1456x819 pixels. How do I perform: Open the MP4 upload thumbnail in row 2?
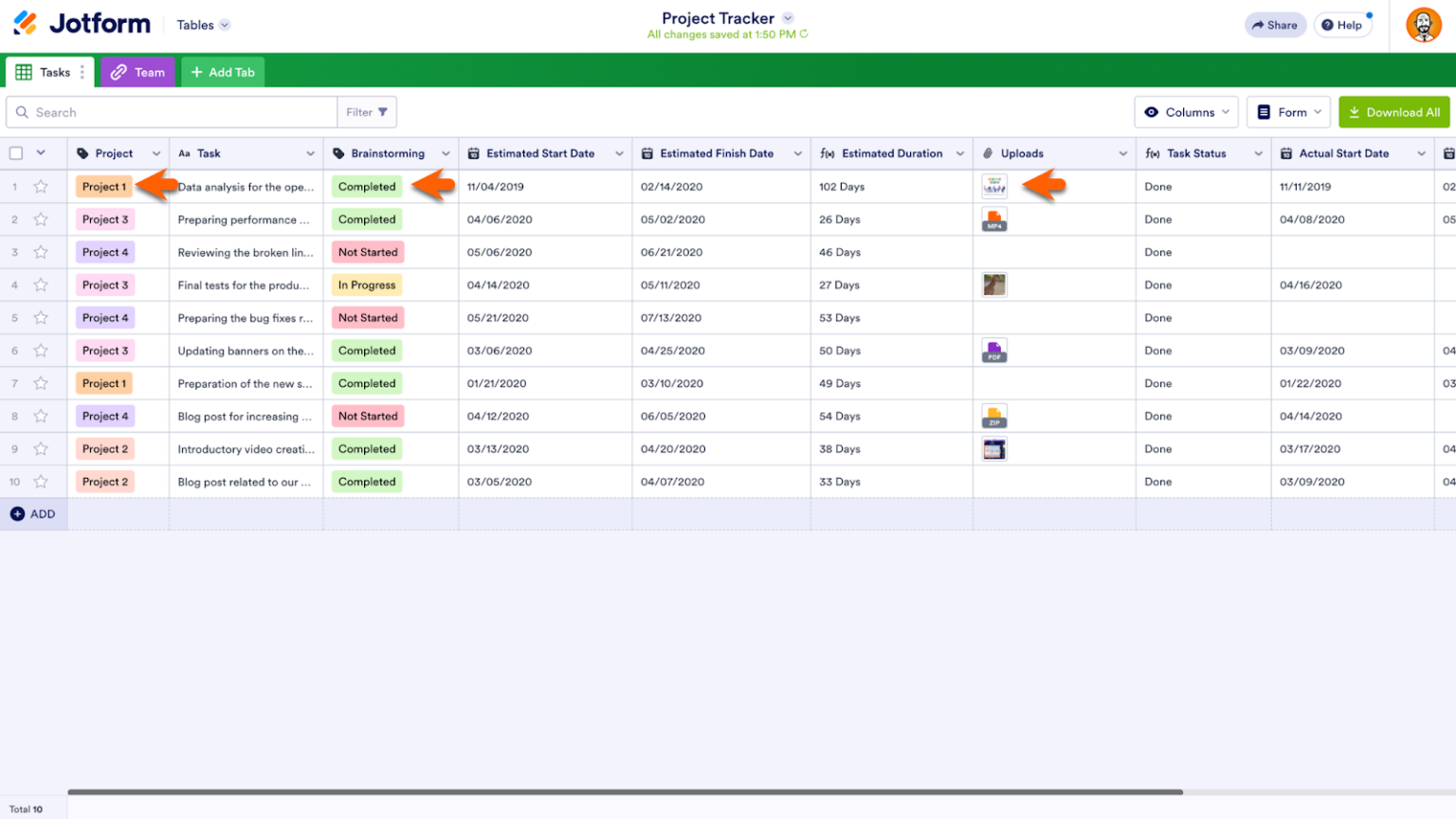click(993, 219)
